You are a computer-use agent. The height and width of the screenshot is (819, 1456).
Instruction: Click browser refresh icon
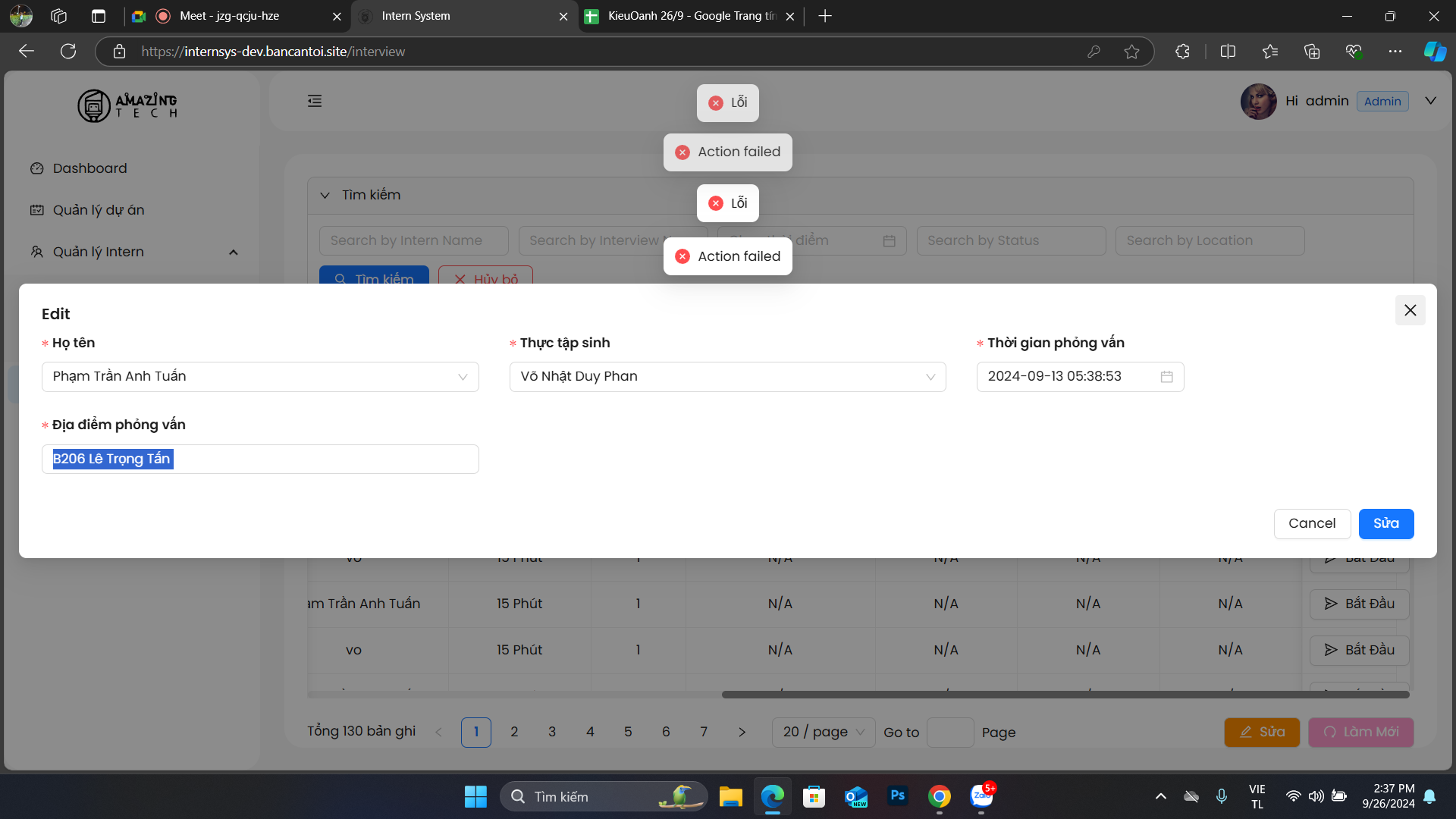(68, 52)
